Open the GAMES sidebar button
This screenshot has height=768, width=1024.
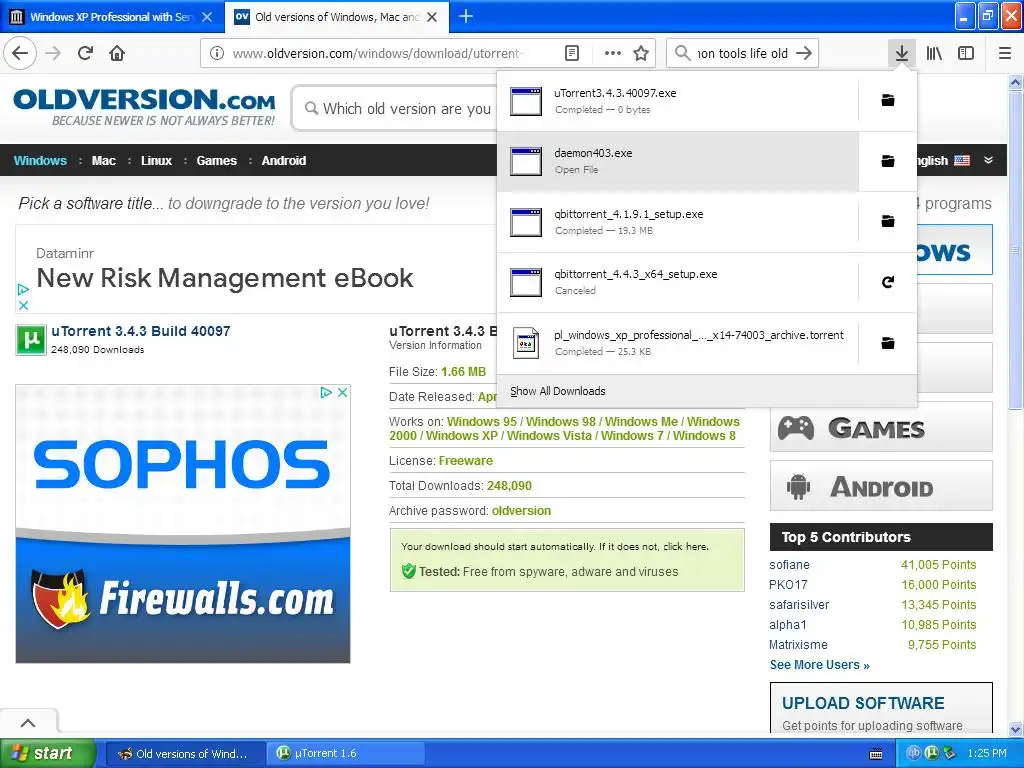(x=881, y=428)
